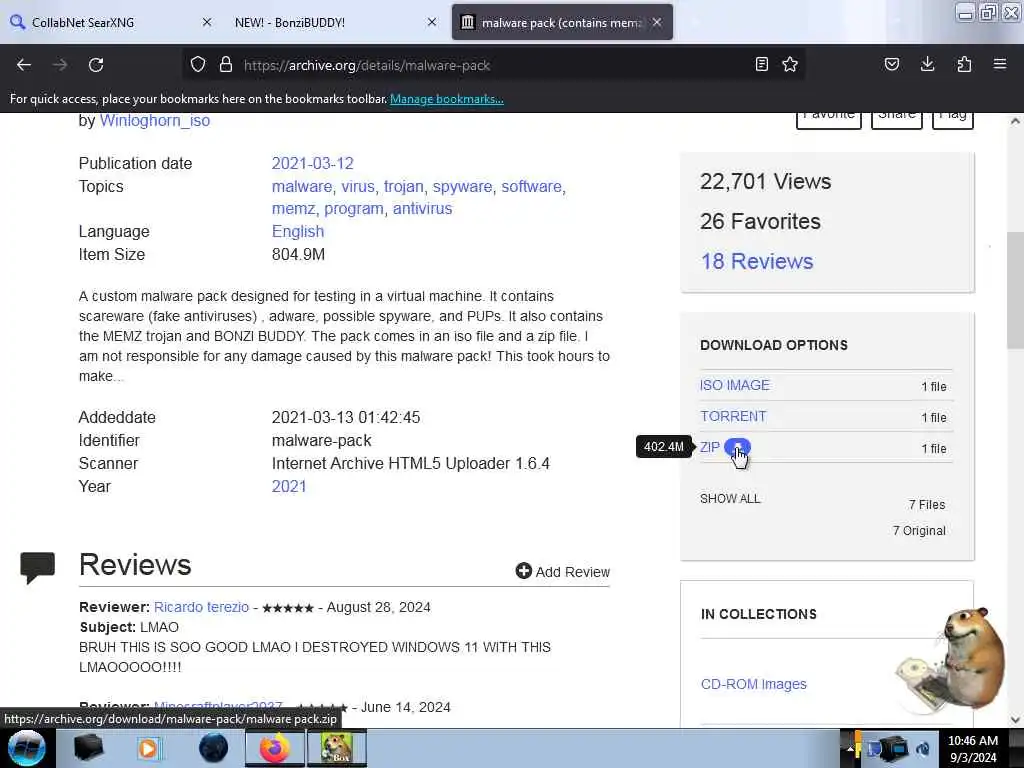Select the 26 Favorites text
The width and height of the screenshot is (1024, 768).
pos(760,221)
